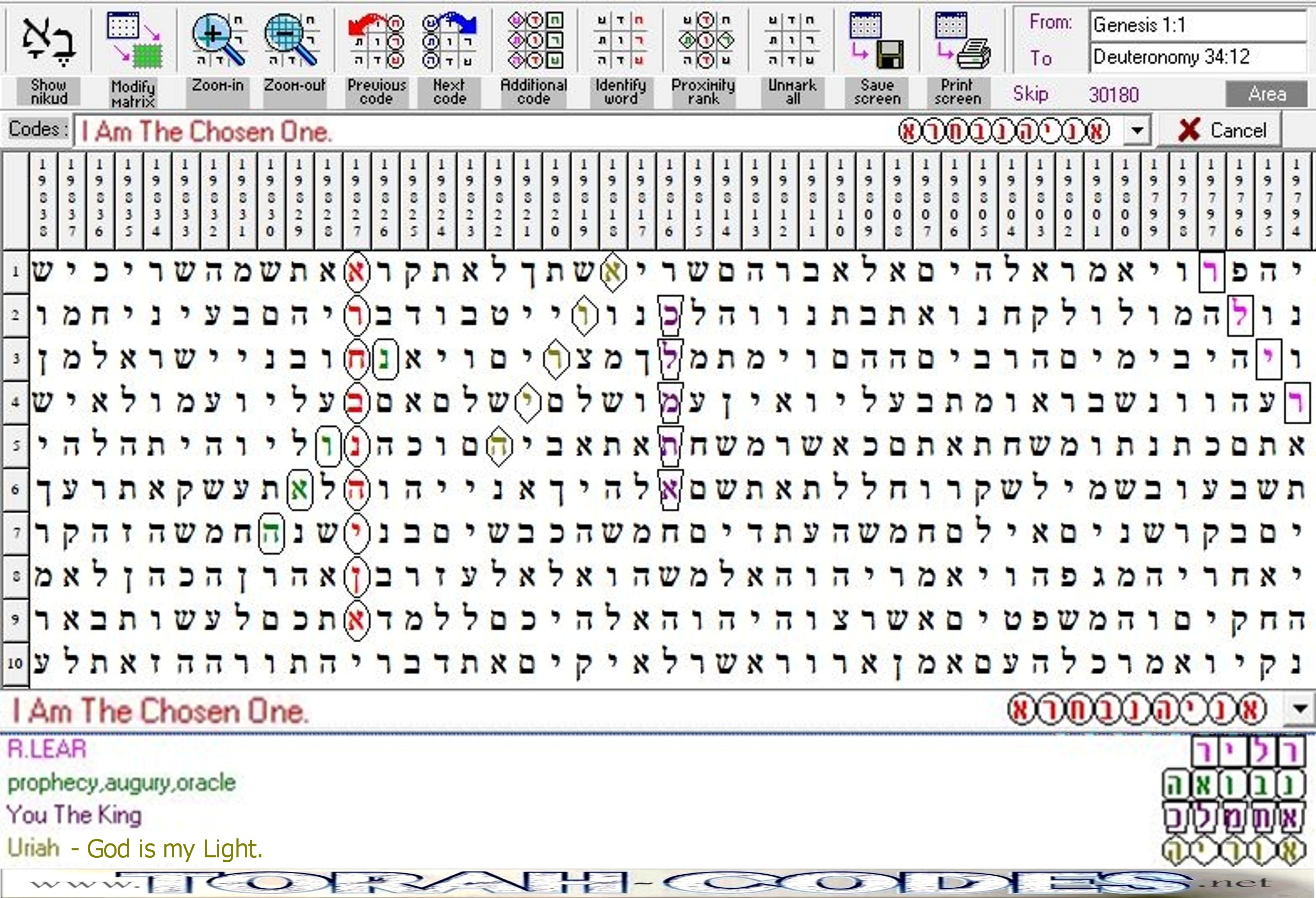The width and height of the screenshot is (1316, 898).
Task: Go to Previous code via red arrow icon
Action: [376, 40]
